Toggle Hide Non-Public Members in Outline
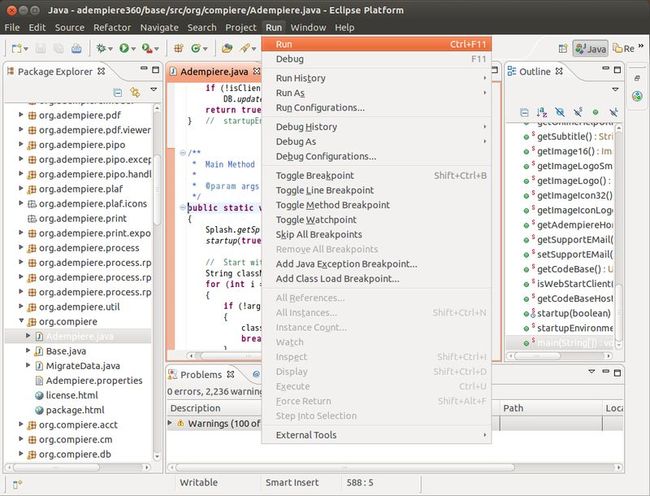Viewport: 650px width, 496px height. click(x=596, y=112)
